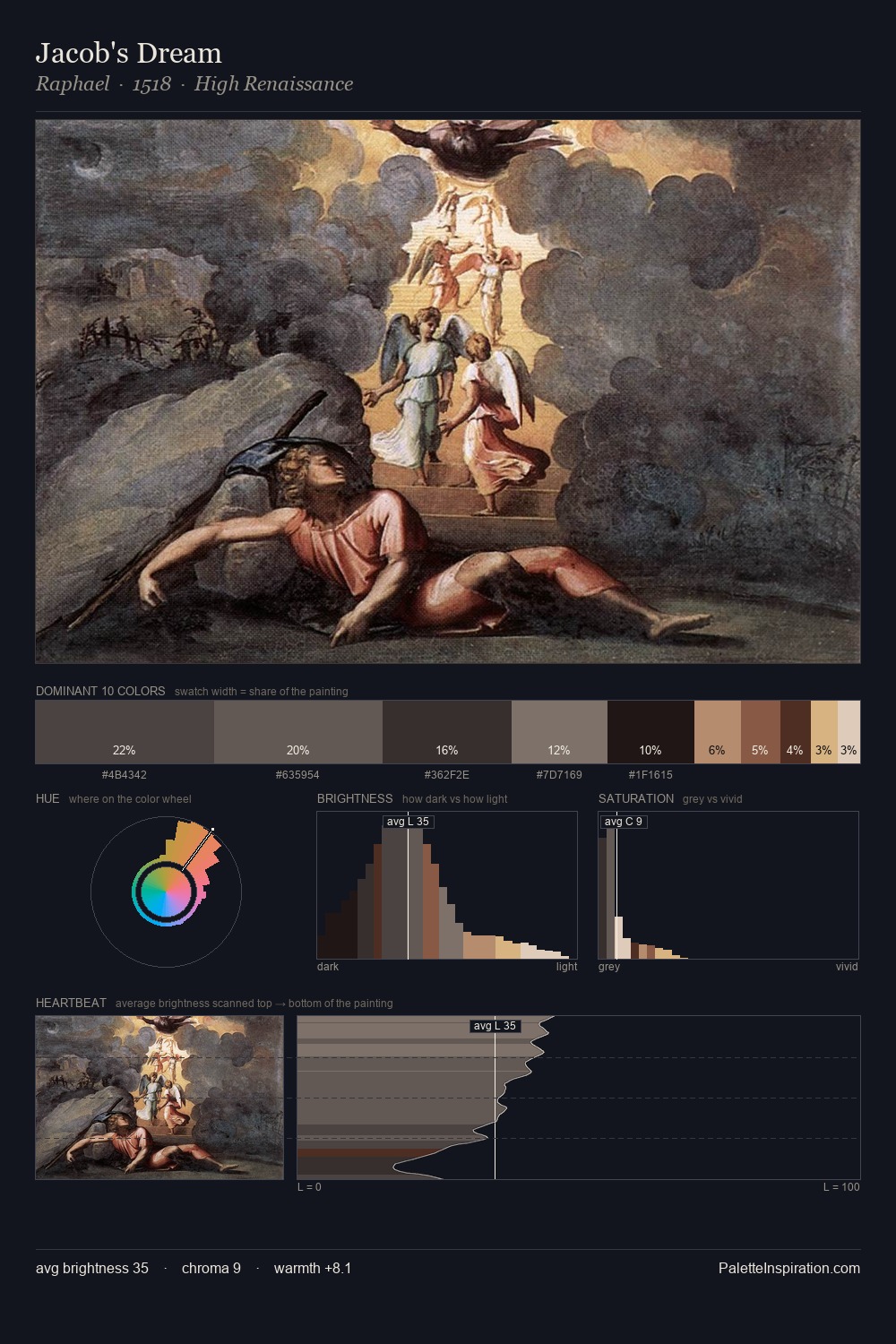
Task: Select the 20% swatch #635954
Action: (x=298, y=732)
